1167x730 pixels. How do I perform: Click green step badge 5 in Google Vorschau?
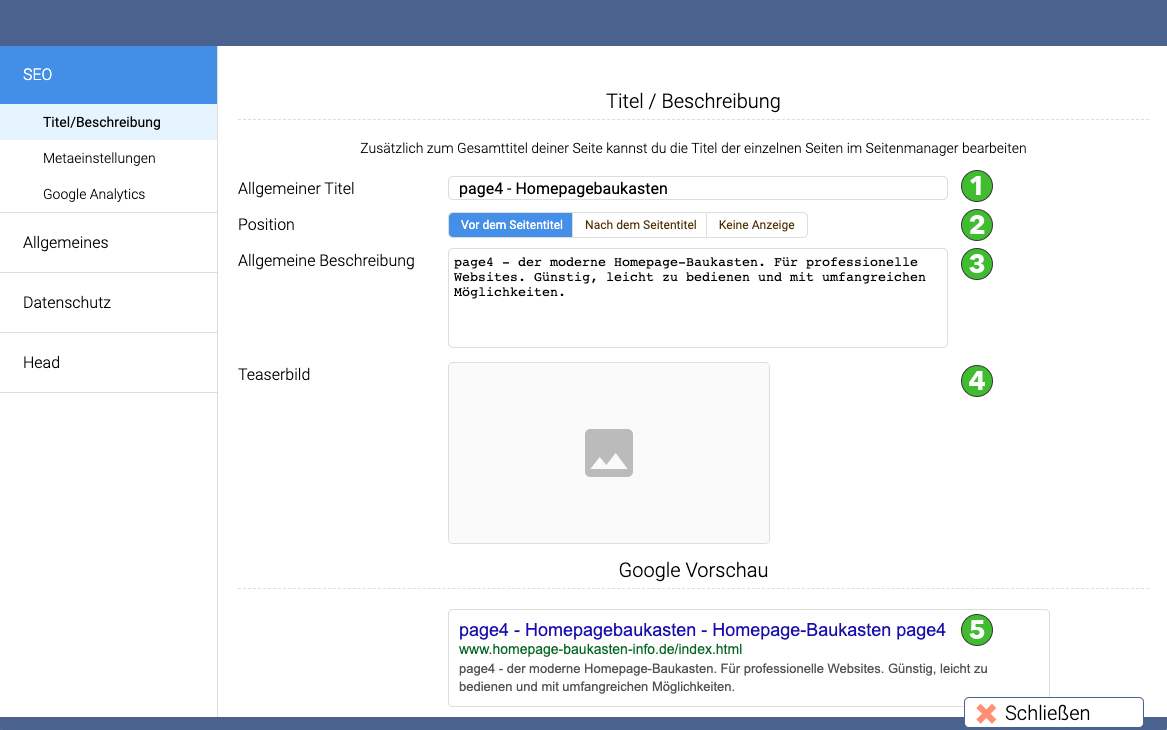click(x=976, y=630)
